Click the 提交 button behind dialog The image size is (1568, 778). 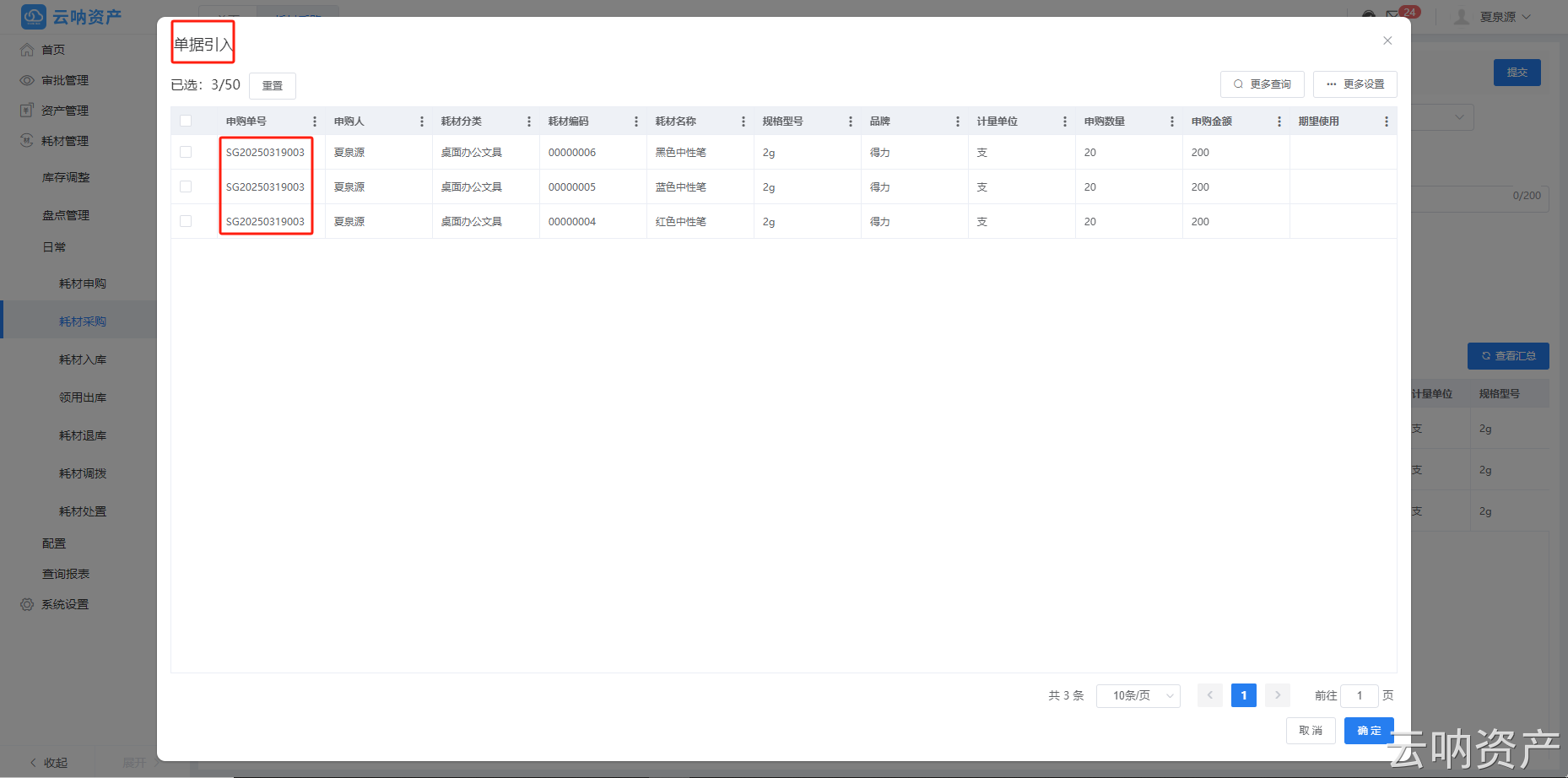1517,73
